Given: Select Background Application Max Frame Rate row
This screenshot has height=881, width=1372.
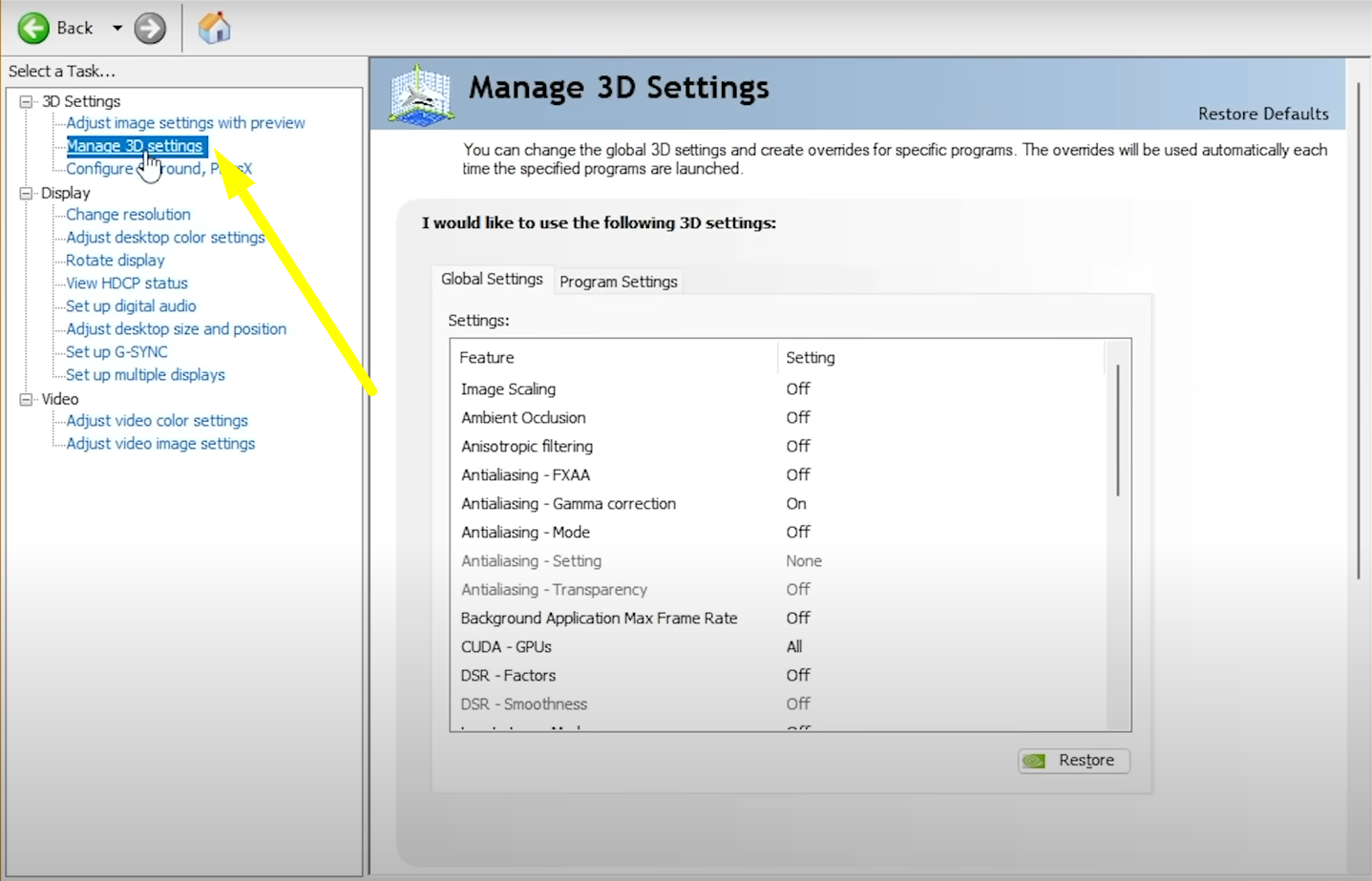Looking at the screenshot, I should (777, 619).
